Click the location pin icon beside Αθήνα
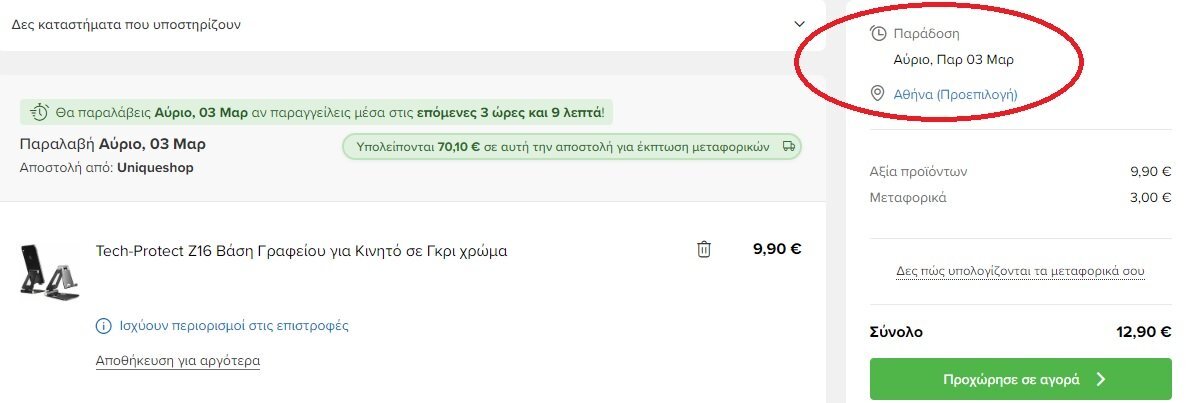Image resolution: width=1188 pixels, height=403 pixels. [878, 94]
